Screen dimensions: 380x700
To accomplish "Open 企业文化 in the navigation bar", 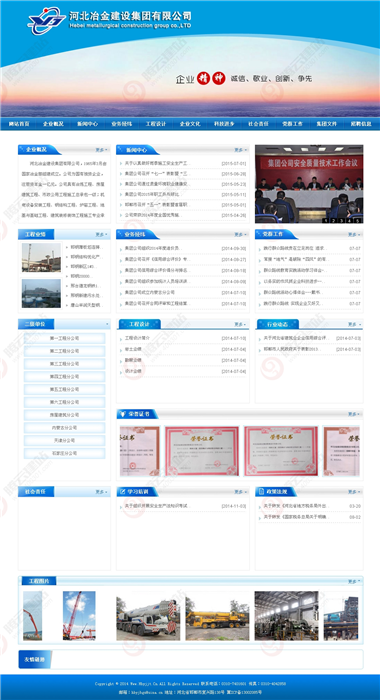I will tap(190, 124).
